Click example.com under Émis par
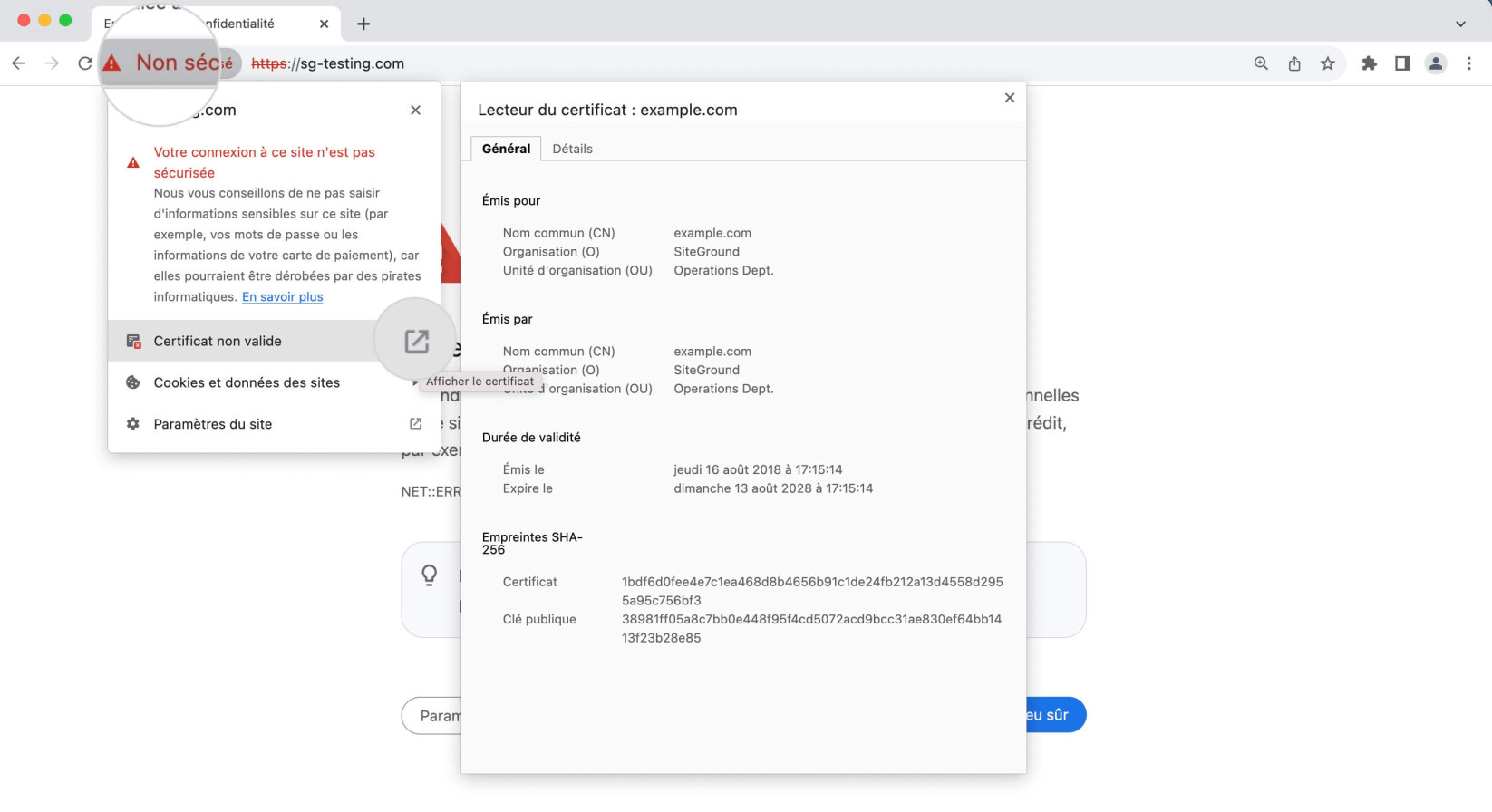This screenshot has width=1492, height=812. [712, 352]
